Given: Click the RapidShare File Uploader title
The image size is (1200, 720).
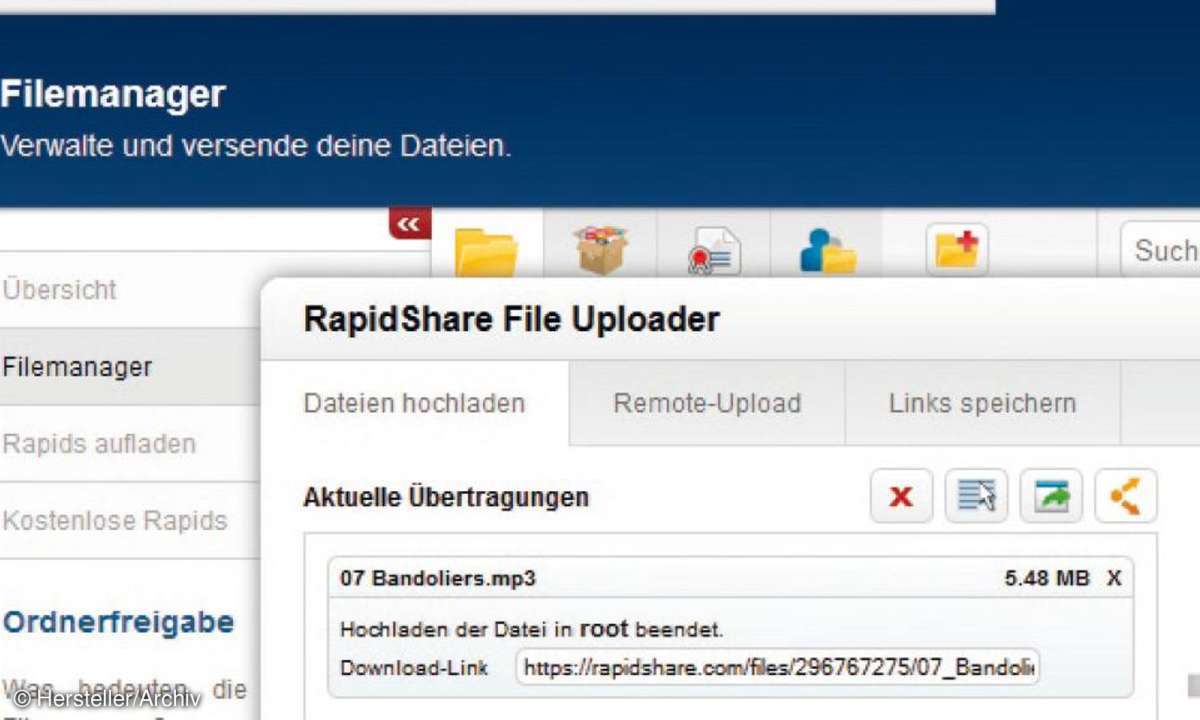Looking at the screenshot, I should pyautogui.click(x=511, y=319).
